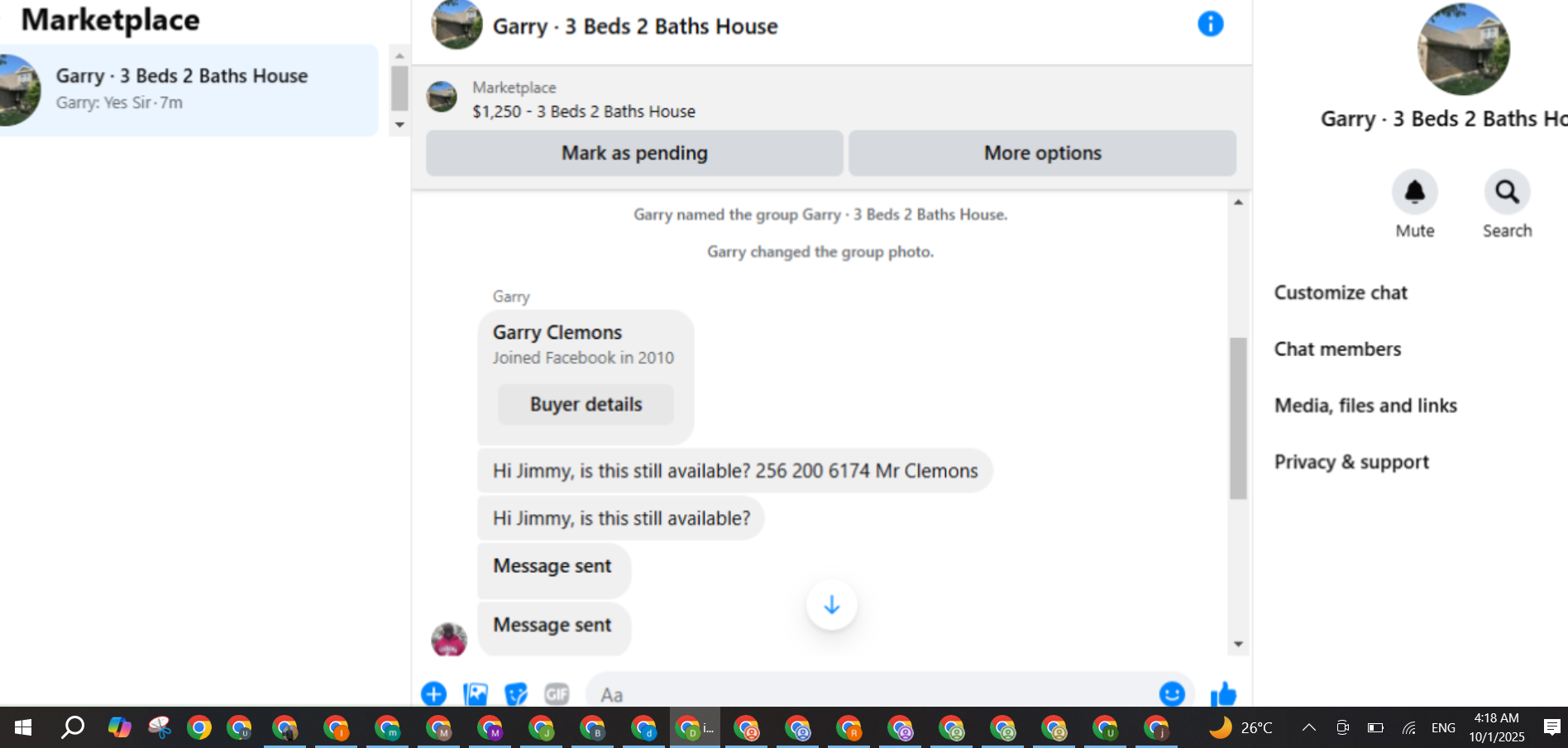View Buyer details for Garry Clemons
Image resolution: width=1568 pixels, height=748 pixels.
pos(586,404)
